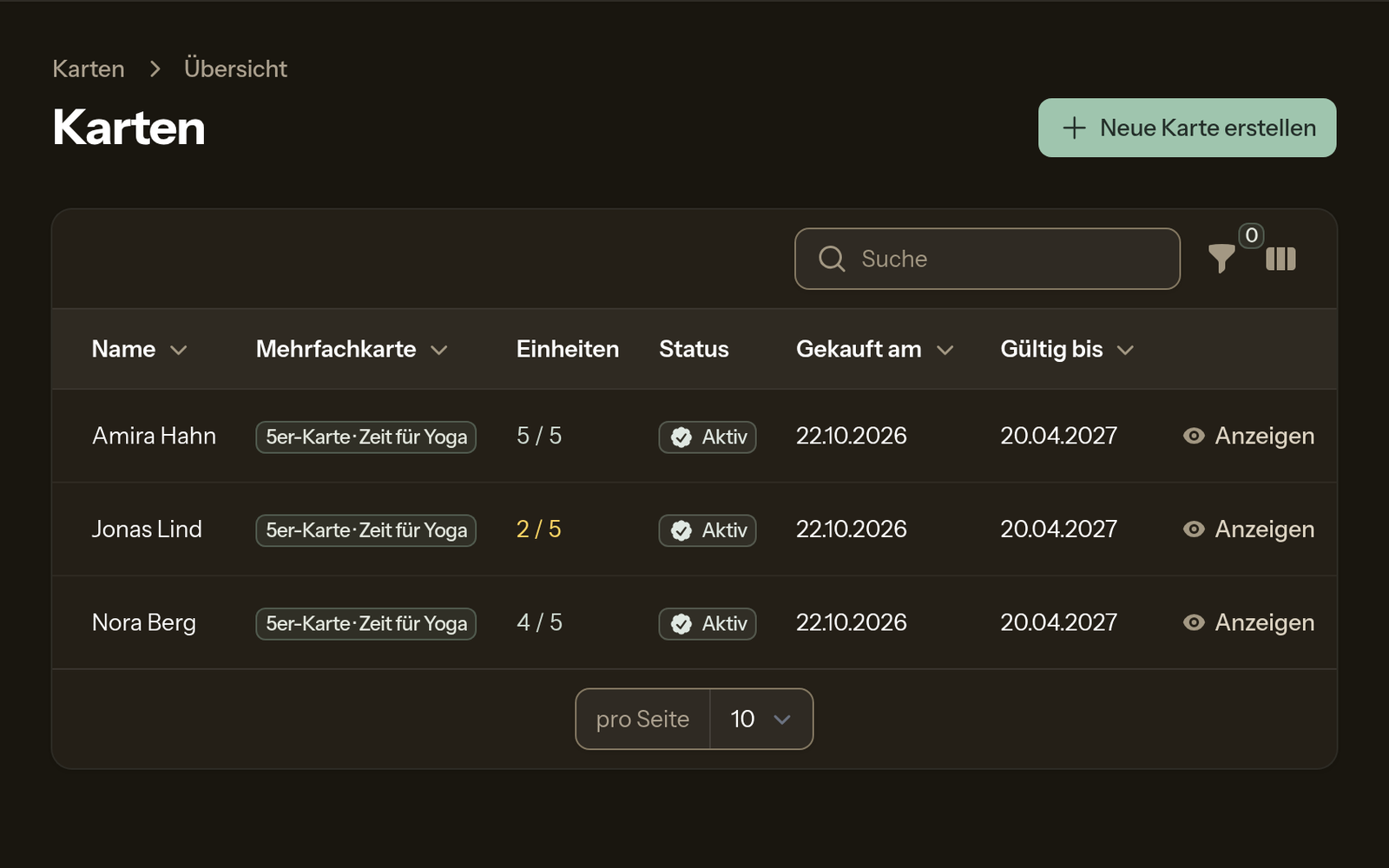Screen dimensions: 1389x868
Task: Click the 5 / 5 units value
Action: pos(539,436)
